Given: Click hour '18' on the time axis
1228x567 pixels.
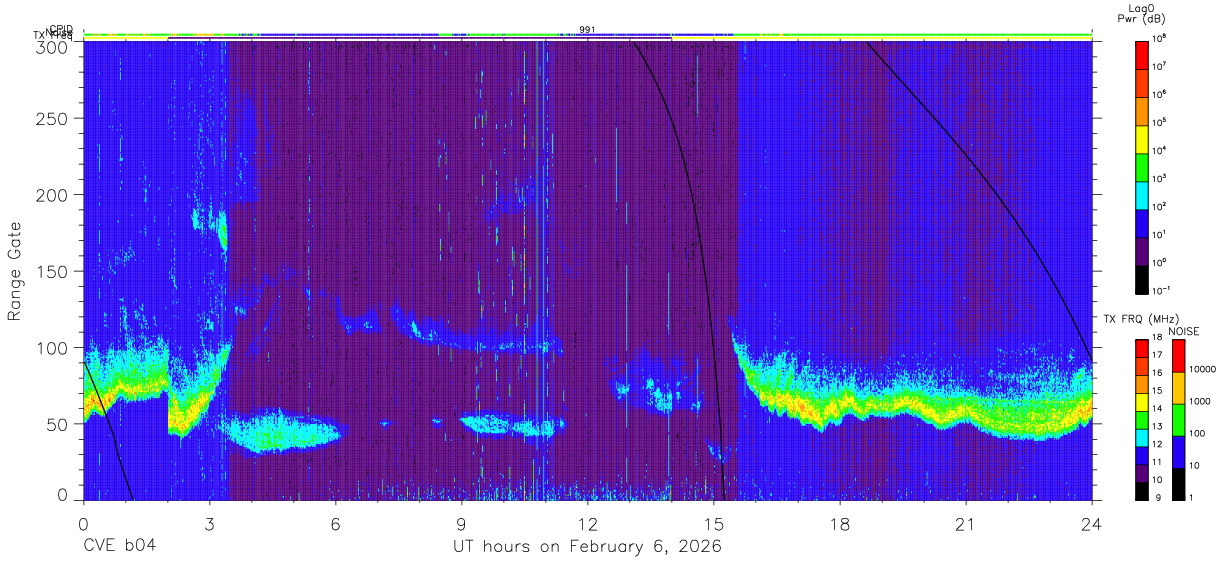Looking at the screenshot, I should click(x=839, y=523).
